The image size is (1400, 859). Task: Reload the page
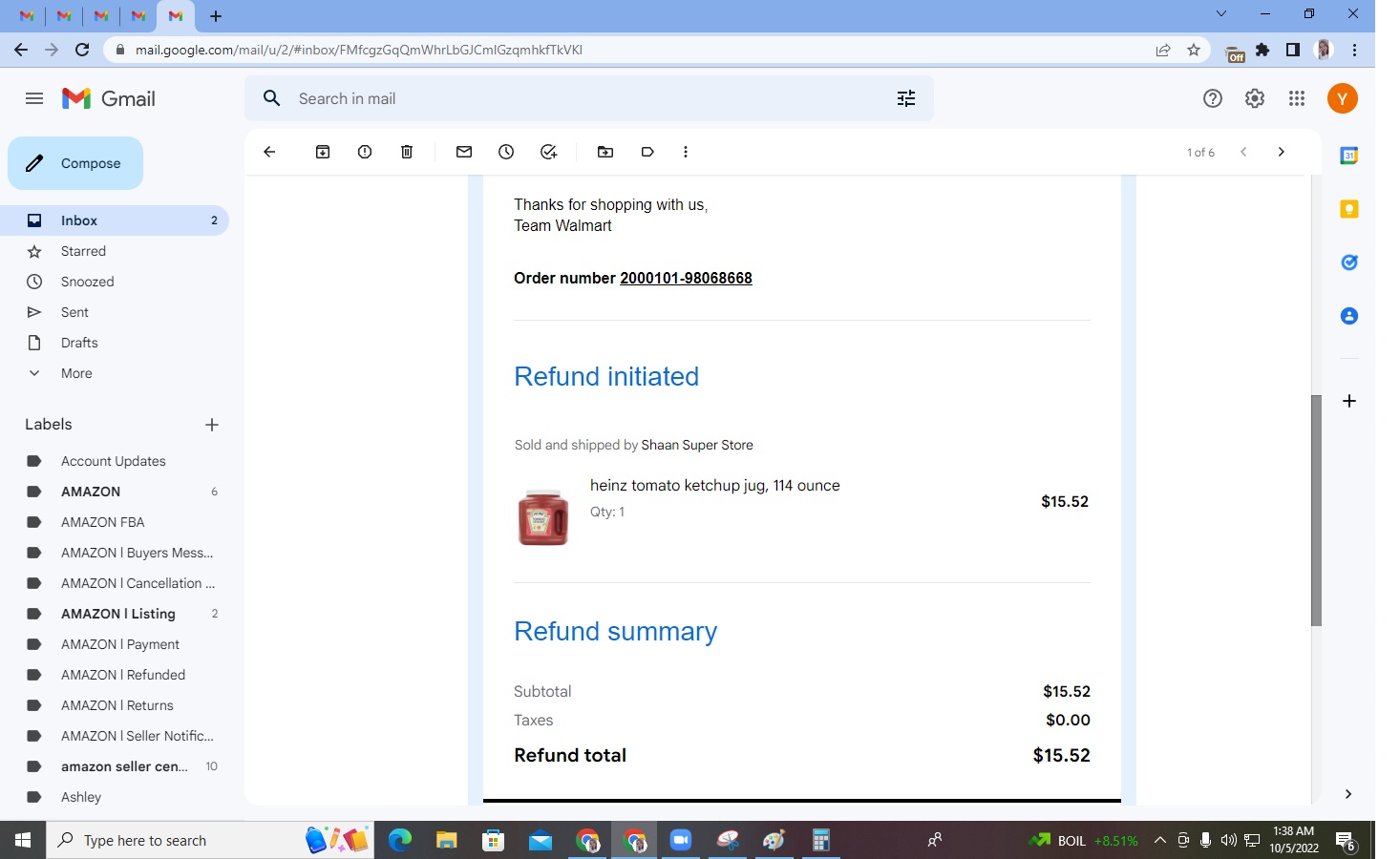(82, 50)
